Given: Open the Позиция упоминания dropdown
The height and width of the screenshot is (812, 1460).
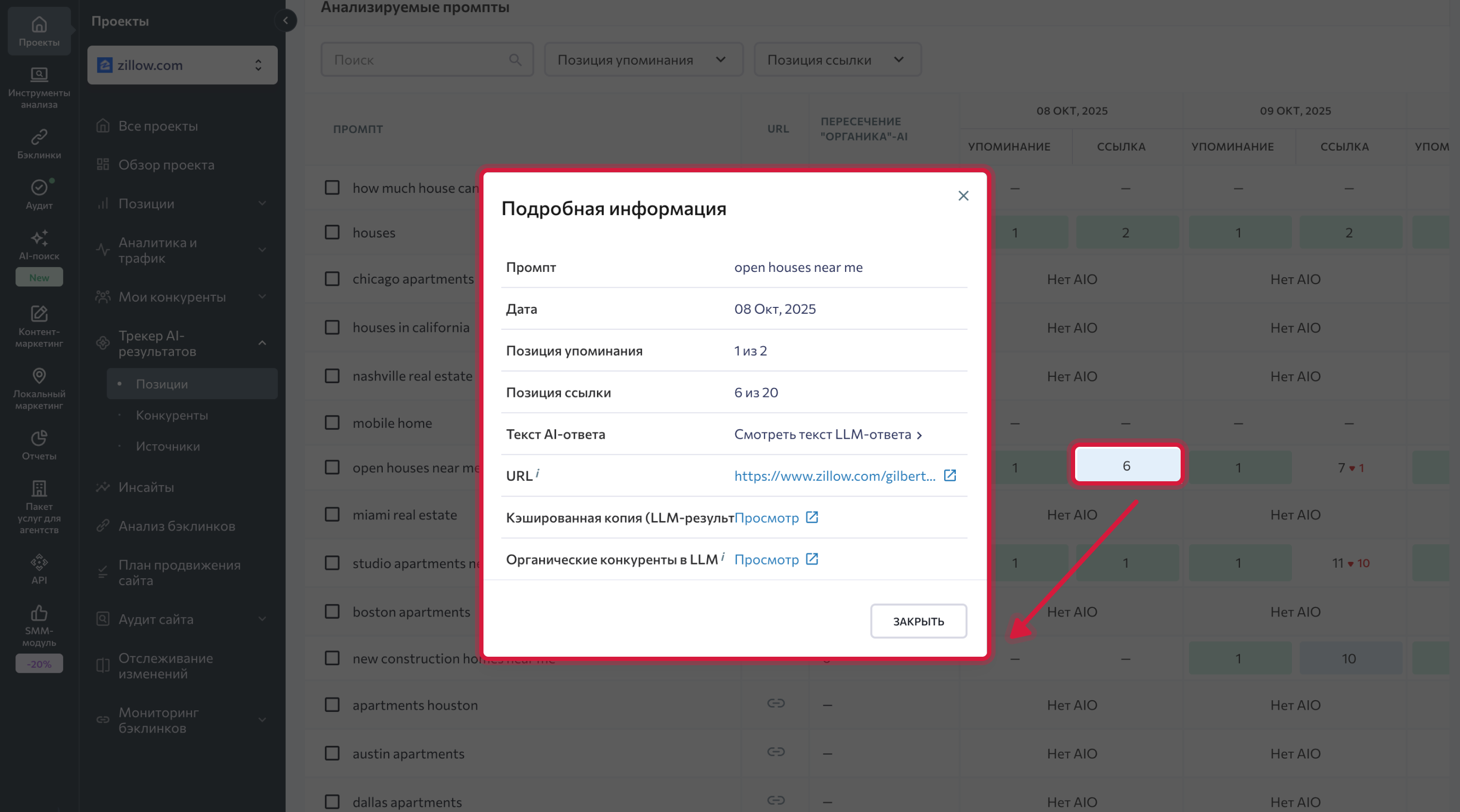Looking at the screenshot, I should click(643, 59).
